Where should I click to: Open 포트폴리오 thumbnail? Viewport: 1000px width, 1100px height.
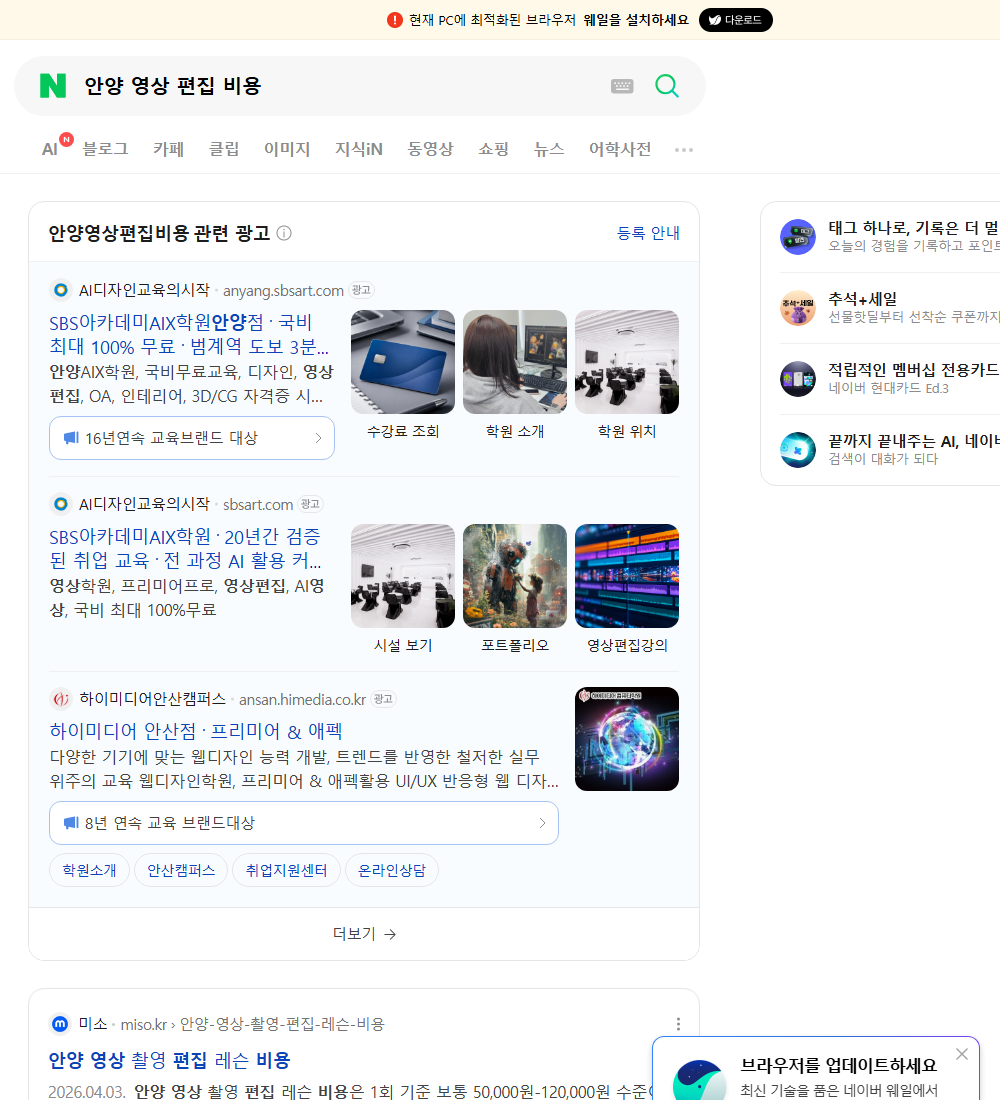515,576
